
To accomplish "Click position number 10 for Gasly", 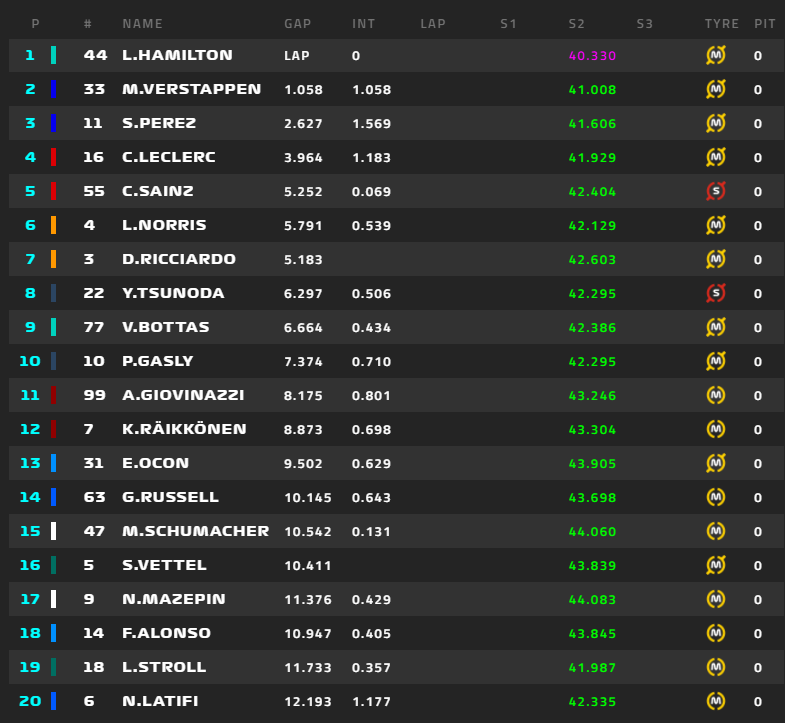I will (x=30, y=361).
